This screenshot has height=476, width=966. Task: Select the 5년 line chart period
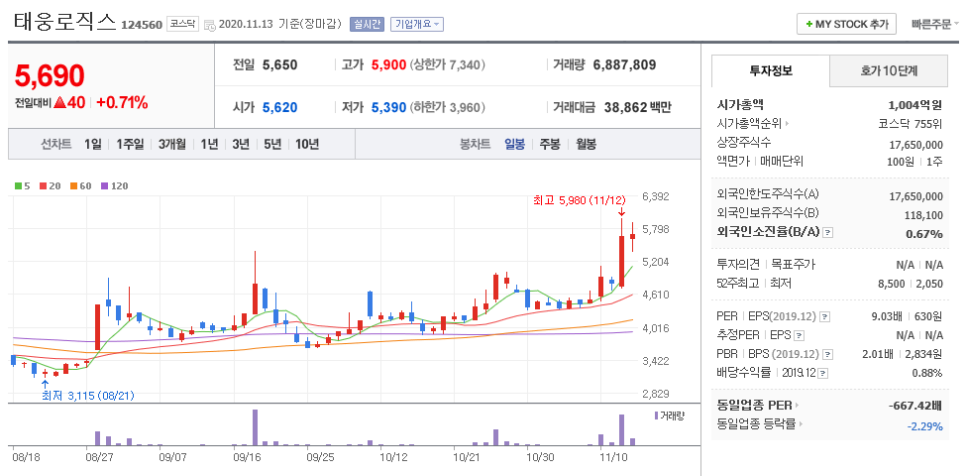coord(272,145)
